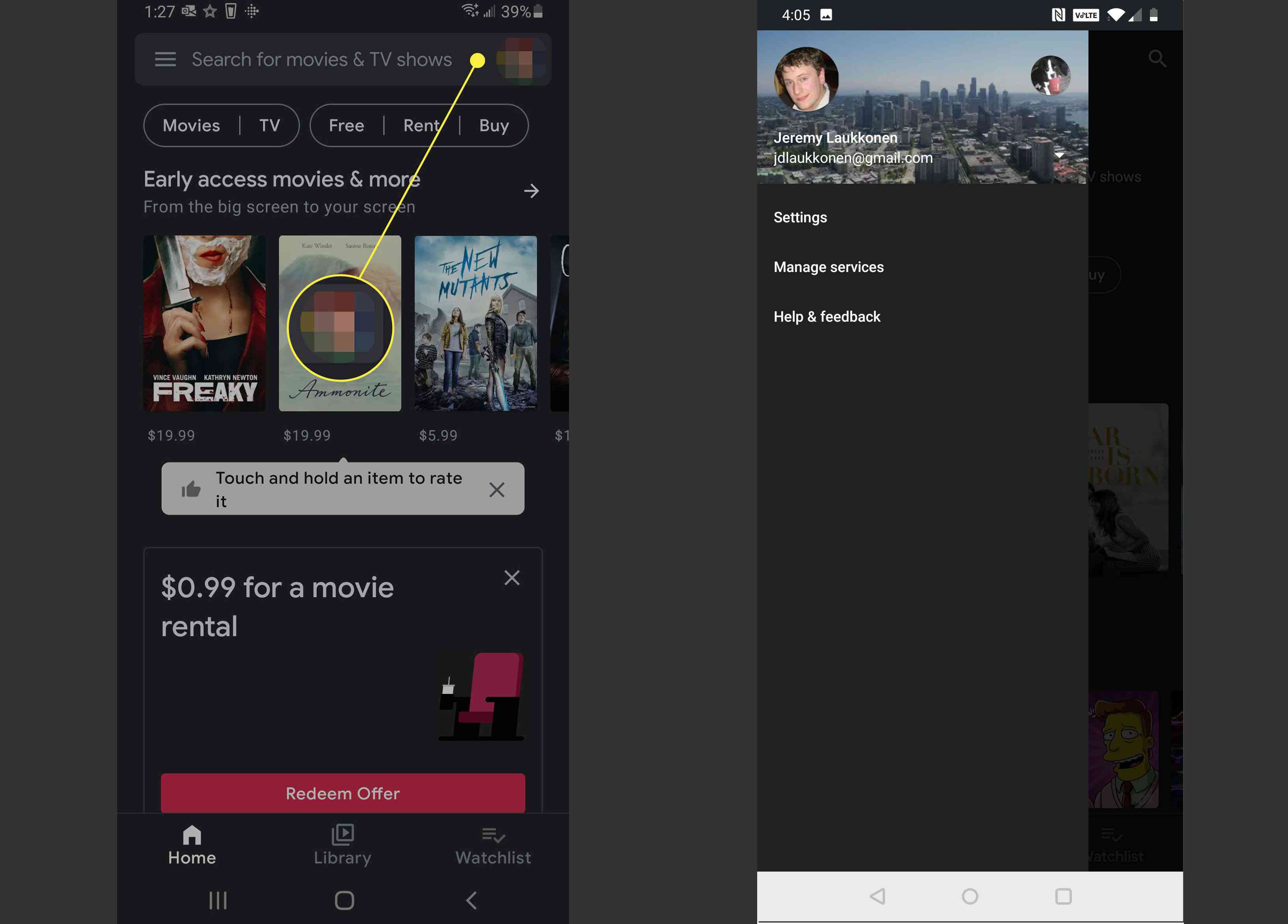Tap the recent apps button in left phone
Screen dimensions: 1288x924
[x=218, y=900]
